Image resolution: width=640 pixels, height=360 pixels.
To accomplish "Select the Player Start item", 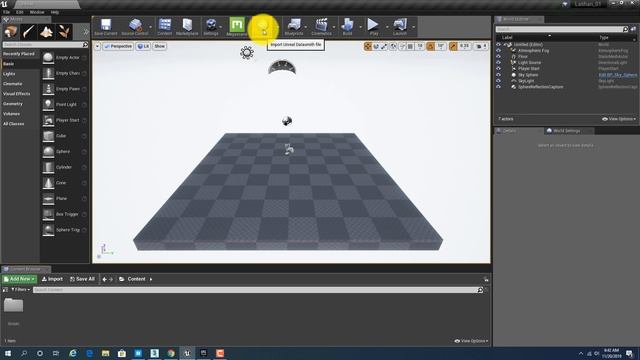I will tap(64, 120).
